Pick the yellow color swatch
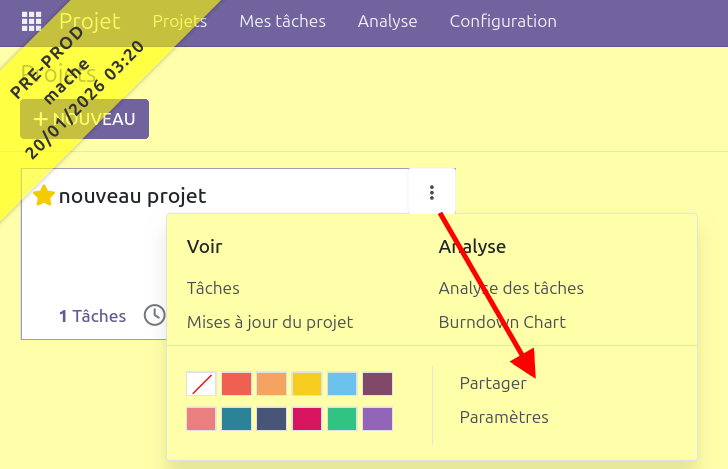Screen dimensions: 728x469 [307, 384]
